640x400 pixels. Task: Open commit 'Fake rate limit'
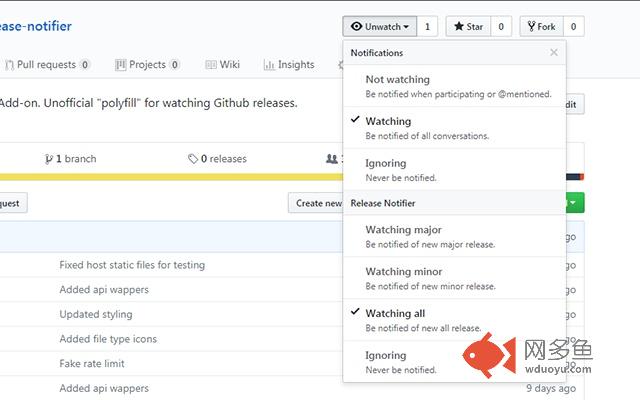[x=92, y=363]
